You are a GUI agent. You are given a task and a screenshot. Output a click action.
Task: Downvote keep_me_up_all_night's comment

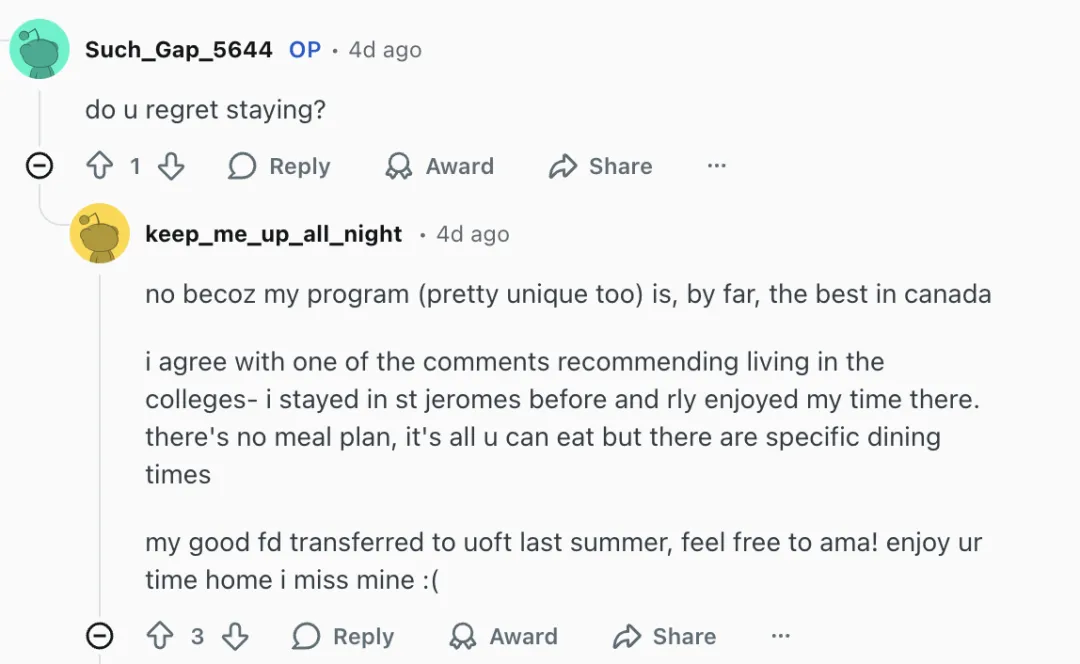[x=235, y=636]
